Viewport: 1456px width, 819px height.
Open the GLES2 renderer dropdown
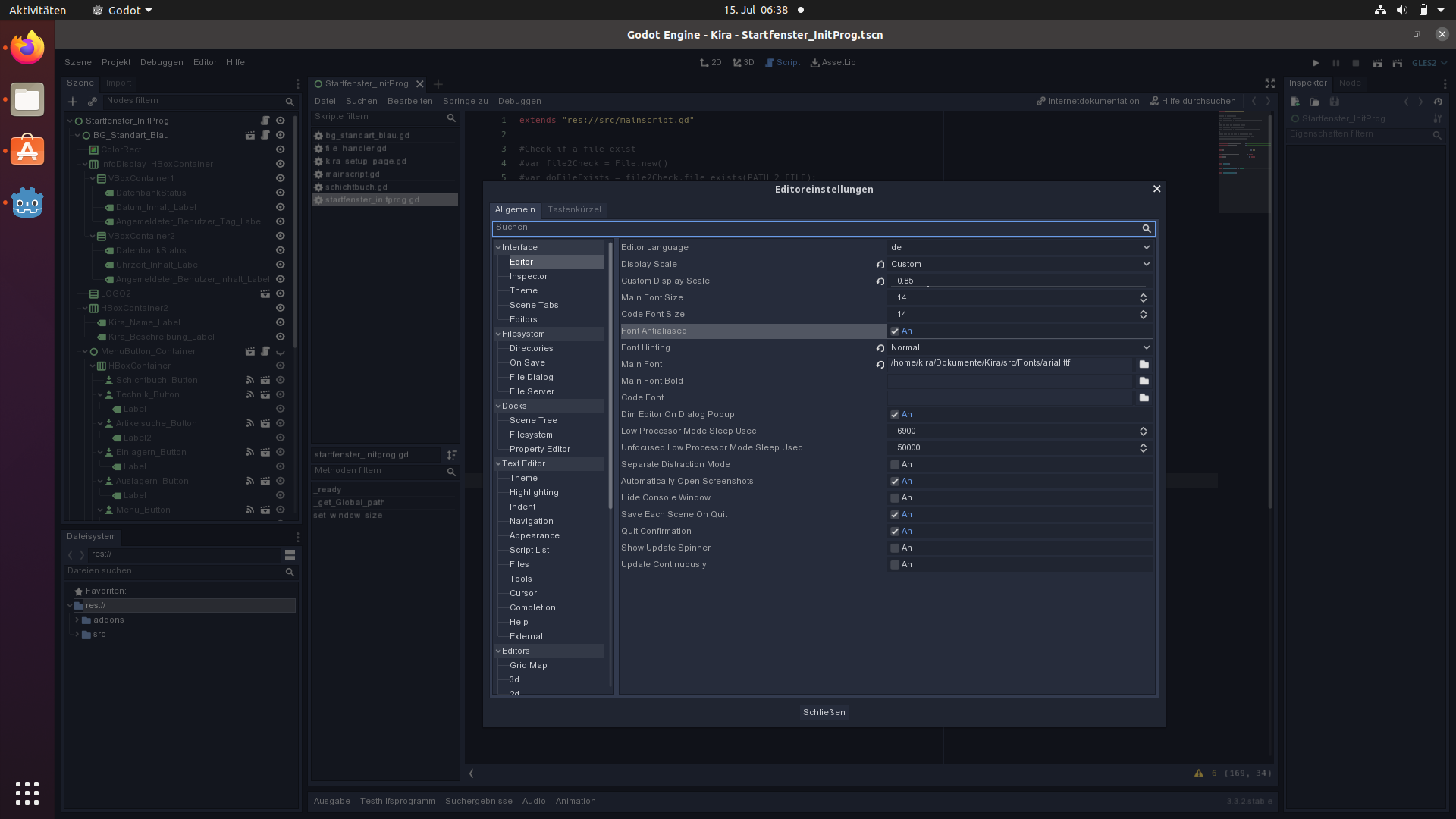coord(1428,63)
